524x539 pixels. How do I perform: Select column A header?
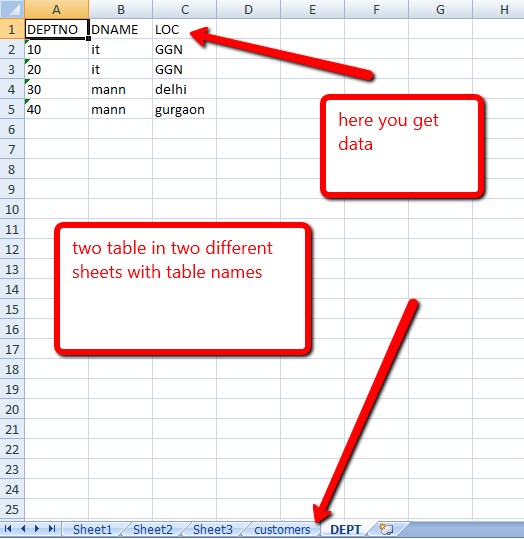(x=56, y=9)
